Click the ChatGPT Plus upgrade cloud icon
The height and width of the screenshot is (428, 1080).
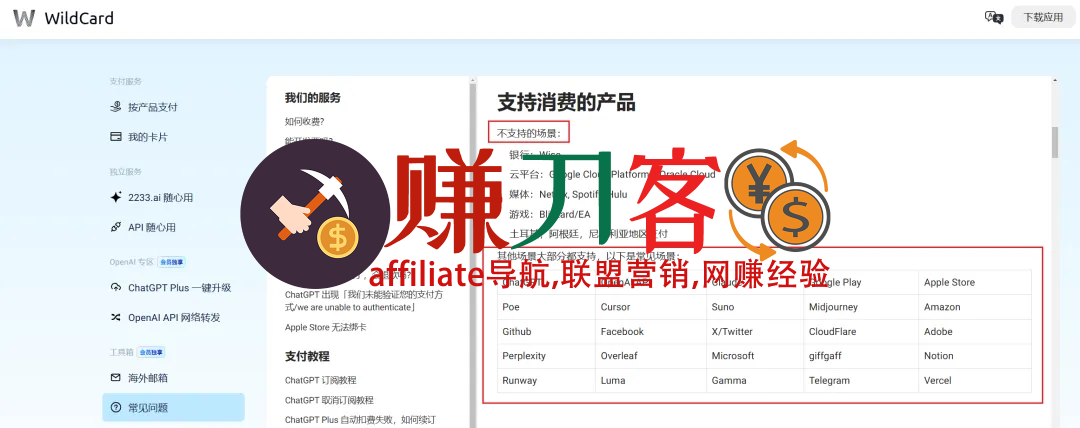click(116, 288)
